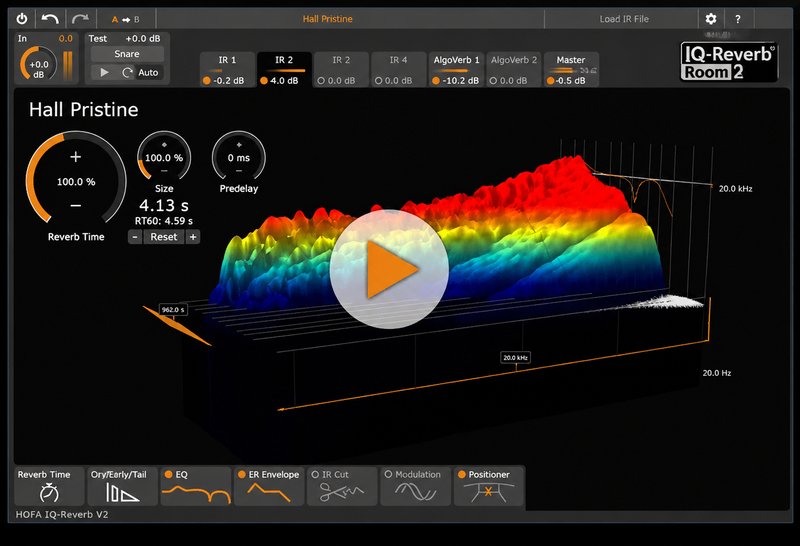Click the HOFA IQ-Reverb V2 label
800x546 pixels.
click(x=62, y=514)
